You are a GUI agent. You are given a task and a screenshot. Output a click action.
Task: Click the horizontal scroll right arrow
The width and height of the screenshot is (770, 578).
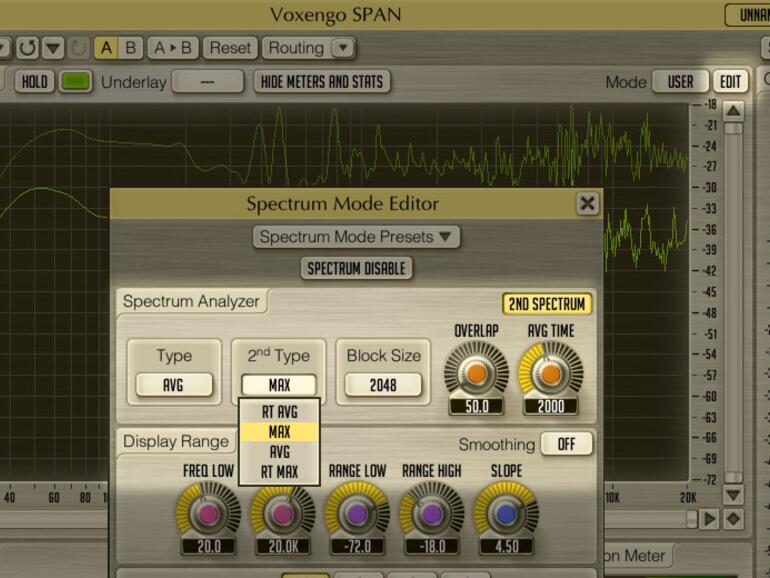pos(710,518)
